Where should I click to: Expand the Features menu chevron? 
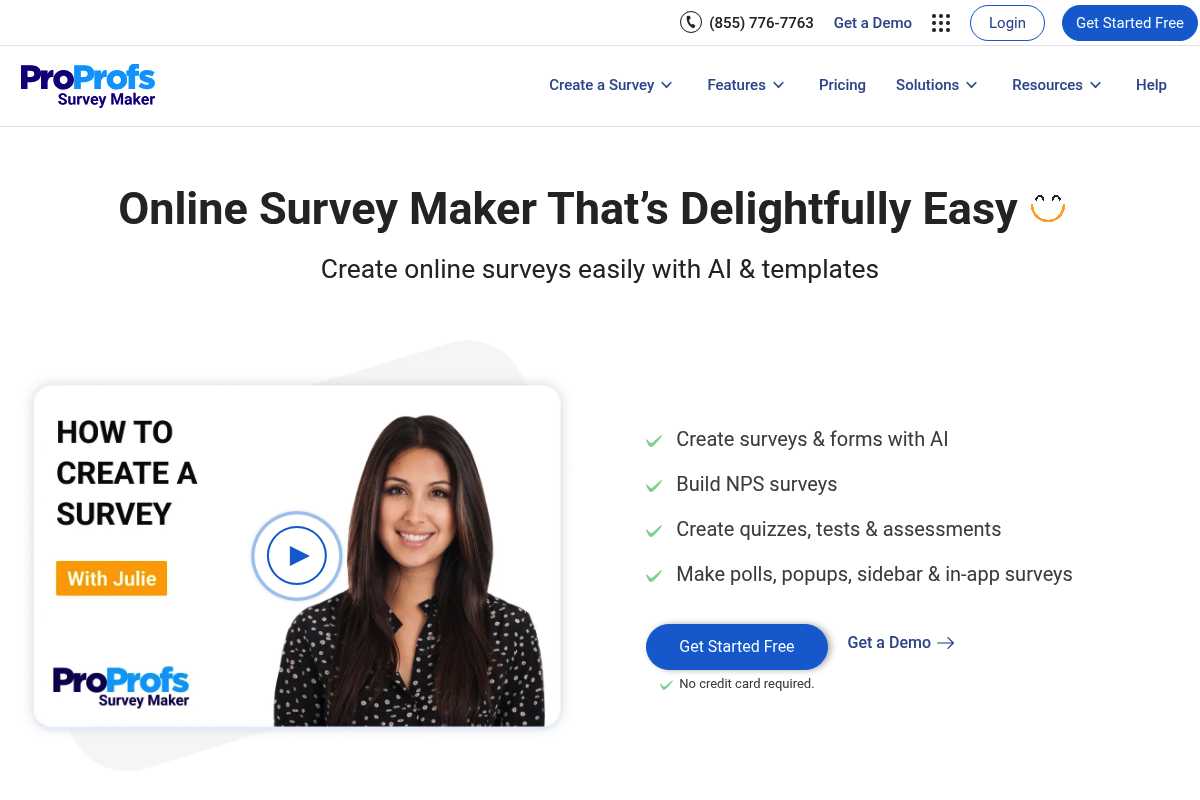[778, 85]
